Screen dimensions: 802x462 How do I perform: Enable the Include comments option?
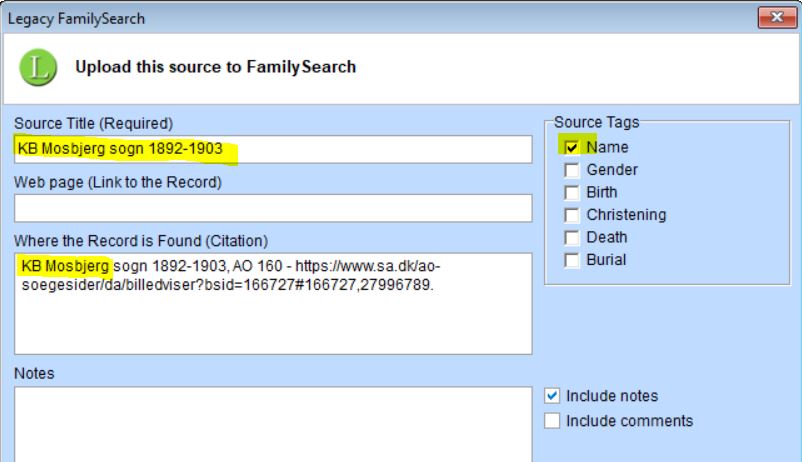[x=552, y=421]
